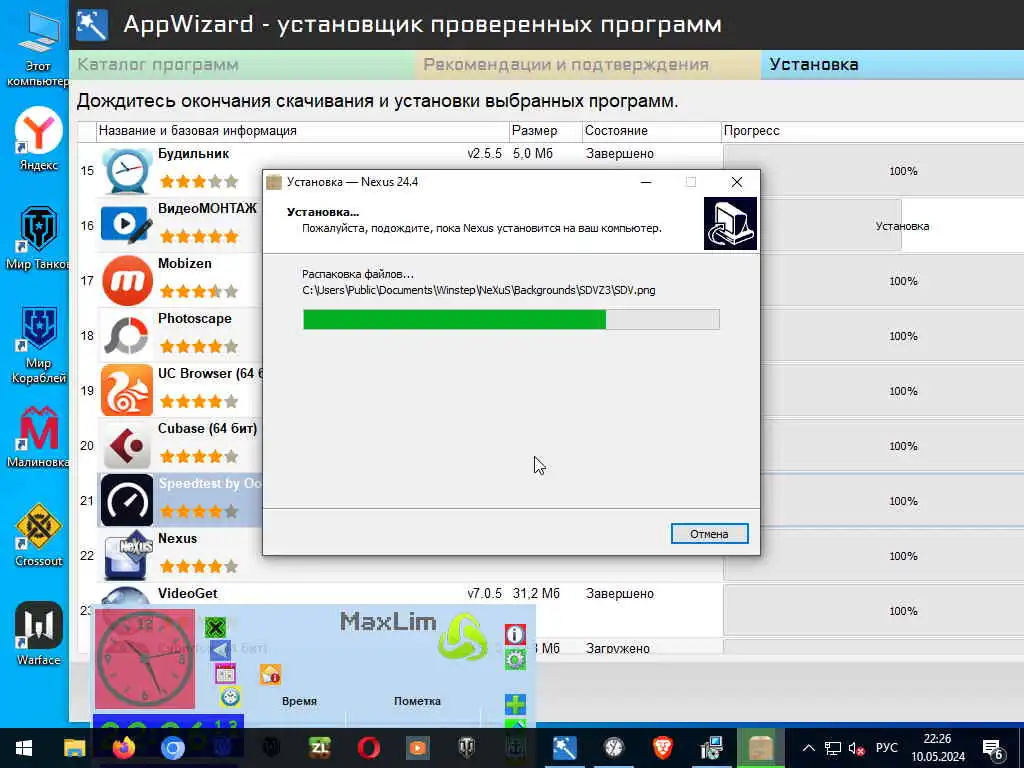Click the Speedtest gauge icon

pyautogui.click(x=127, y=501)
